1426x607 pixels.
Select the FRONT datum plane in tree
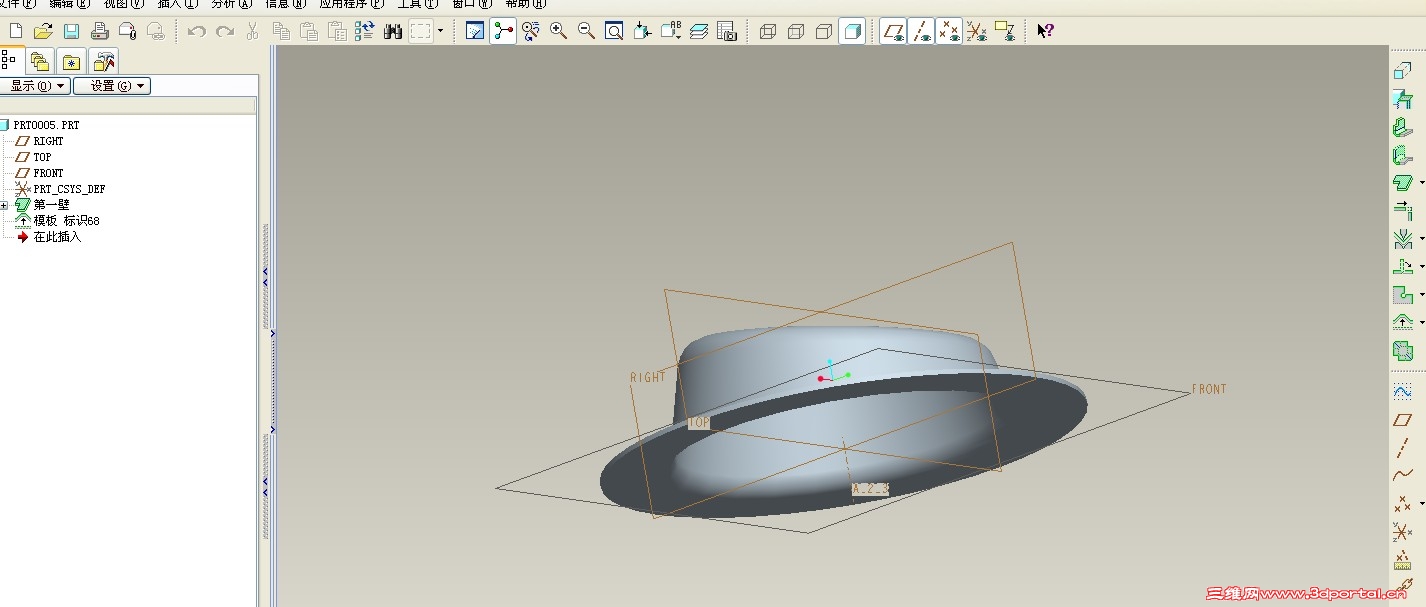(48, 173)
